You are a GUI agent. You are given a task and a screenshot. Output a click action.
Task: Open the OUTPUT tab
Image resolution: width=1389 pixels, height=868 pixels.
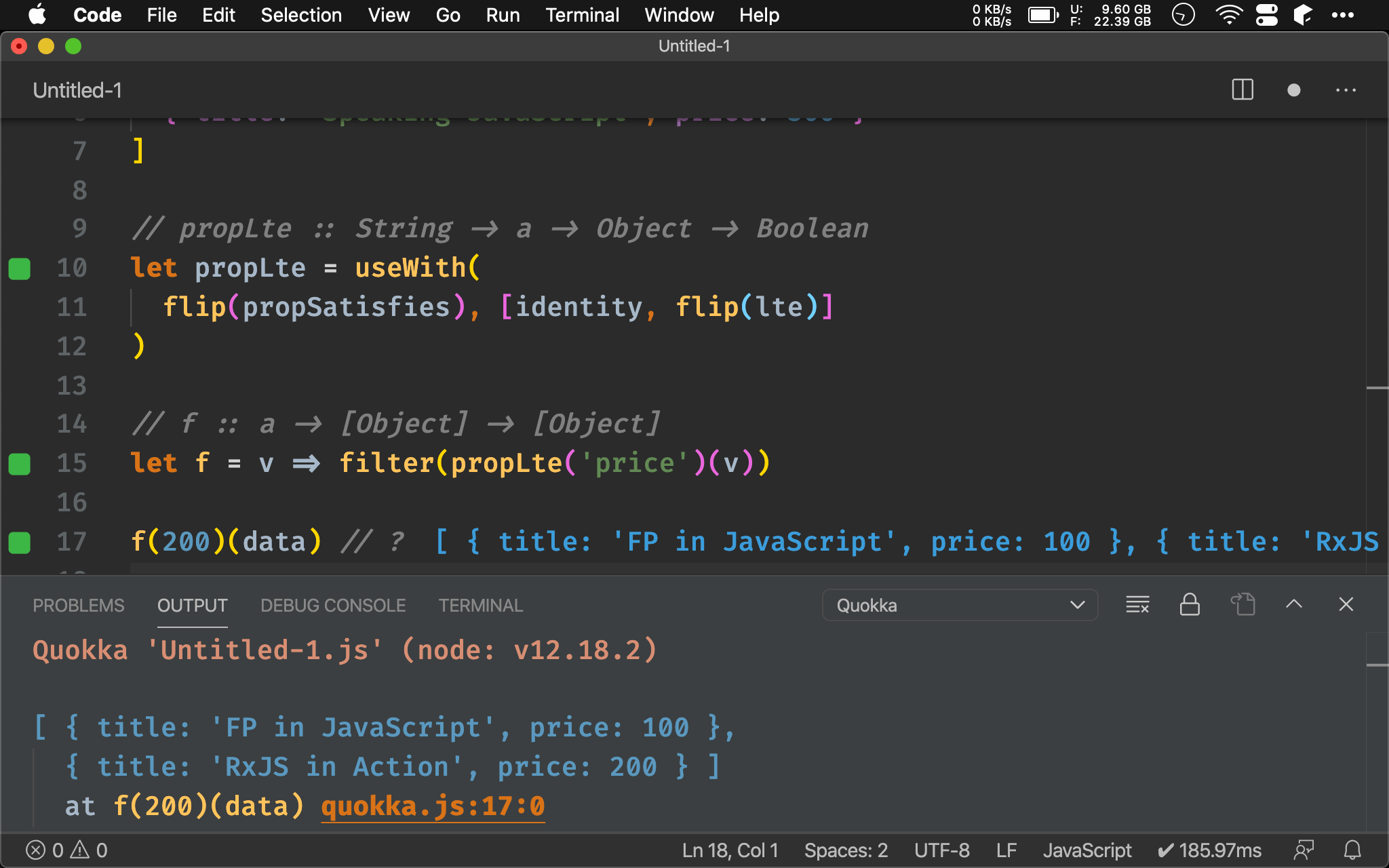[192, 604]
